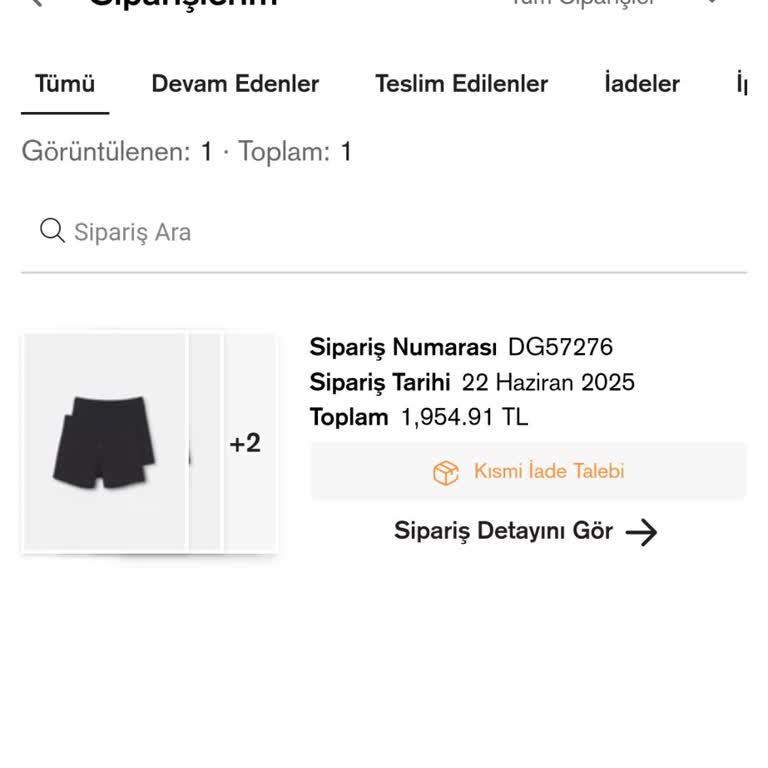
Task: Select the Tümü tab
Action: 65,84
